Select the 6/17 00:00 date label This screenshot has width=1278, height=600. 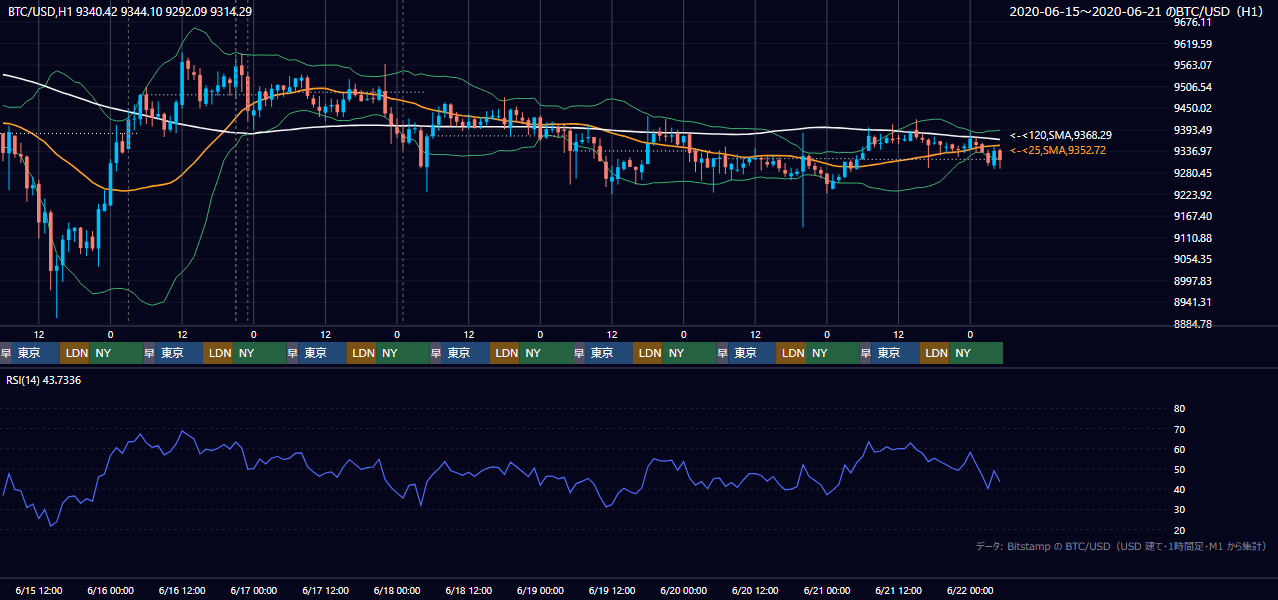coord(253,590)
